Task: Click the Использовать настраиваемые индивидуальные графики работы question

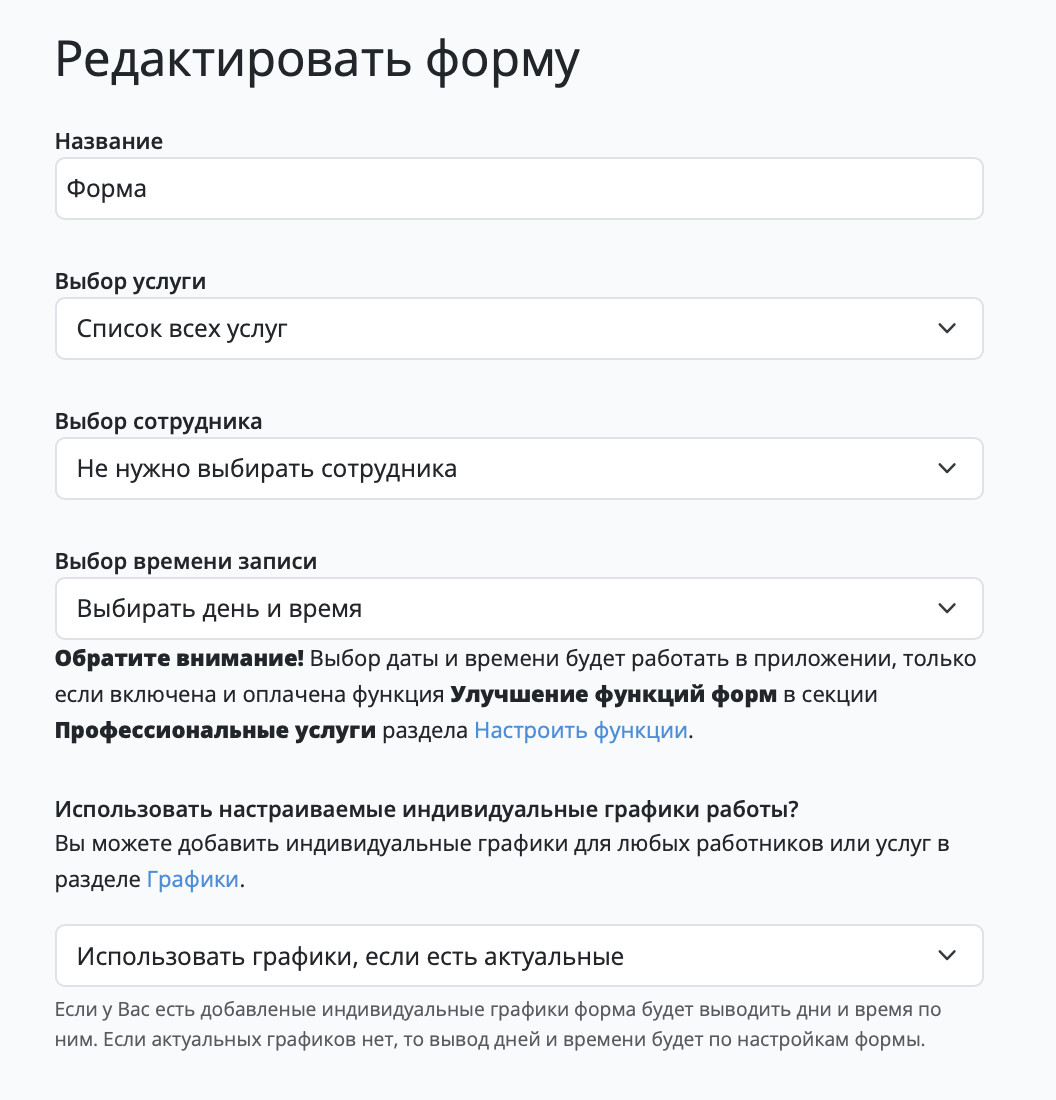Action: tap(427, 809)
